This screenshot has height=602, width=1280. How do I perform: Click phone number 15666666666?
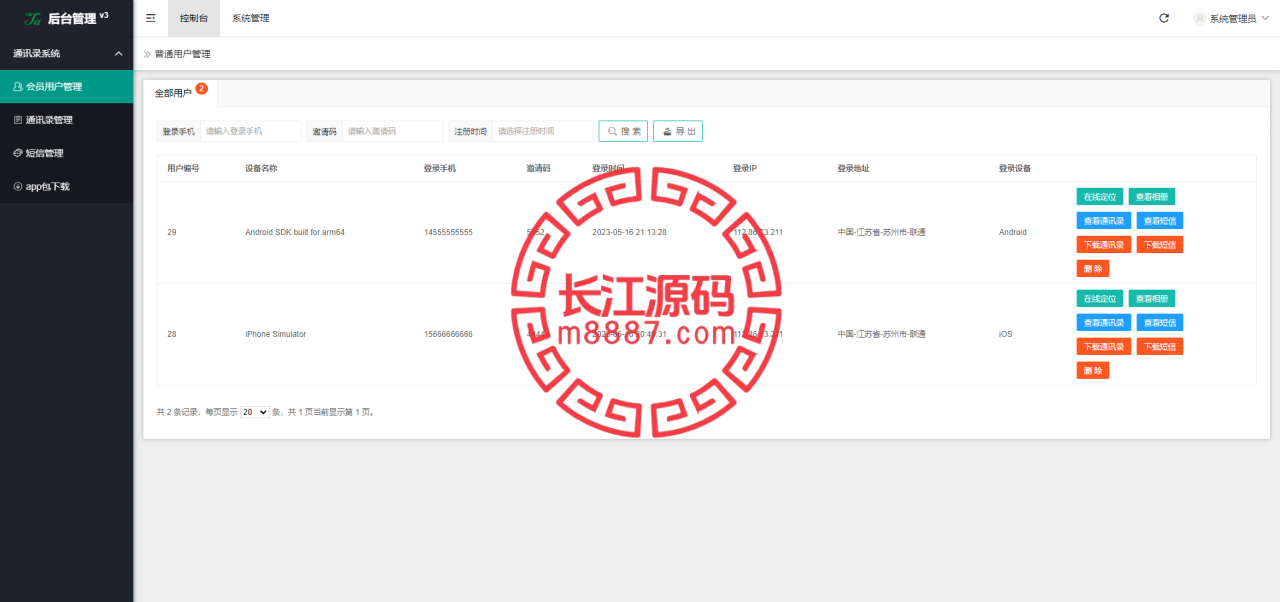point(448,334)
